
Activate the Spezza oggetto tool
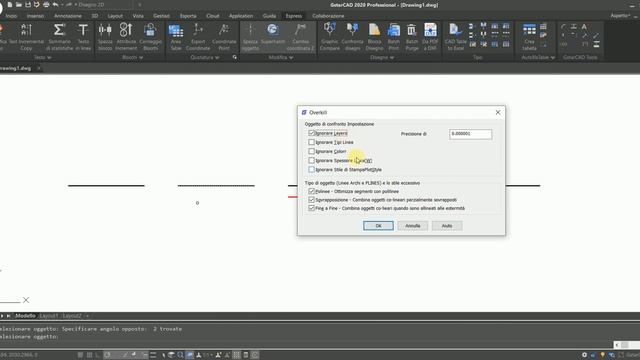(x=250, y=37)
